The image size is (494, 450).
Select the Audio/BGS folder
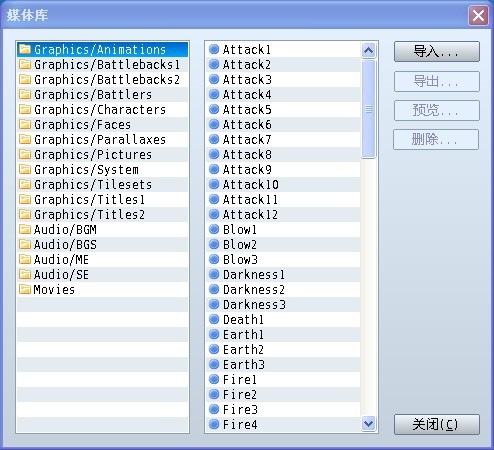tap(102, 244)
